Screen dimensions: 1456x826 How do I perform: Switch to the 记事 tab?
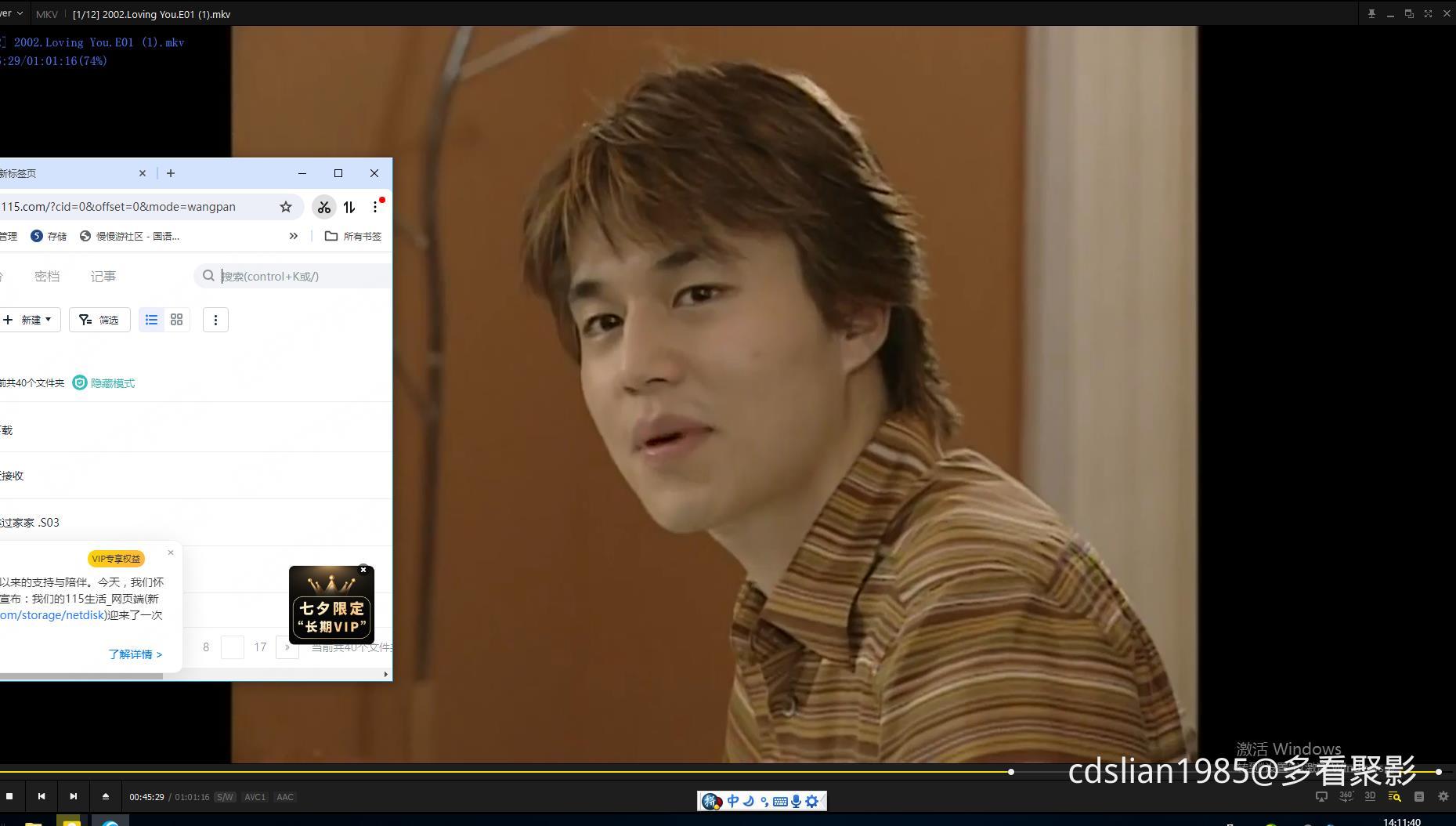point(103,277)
